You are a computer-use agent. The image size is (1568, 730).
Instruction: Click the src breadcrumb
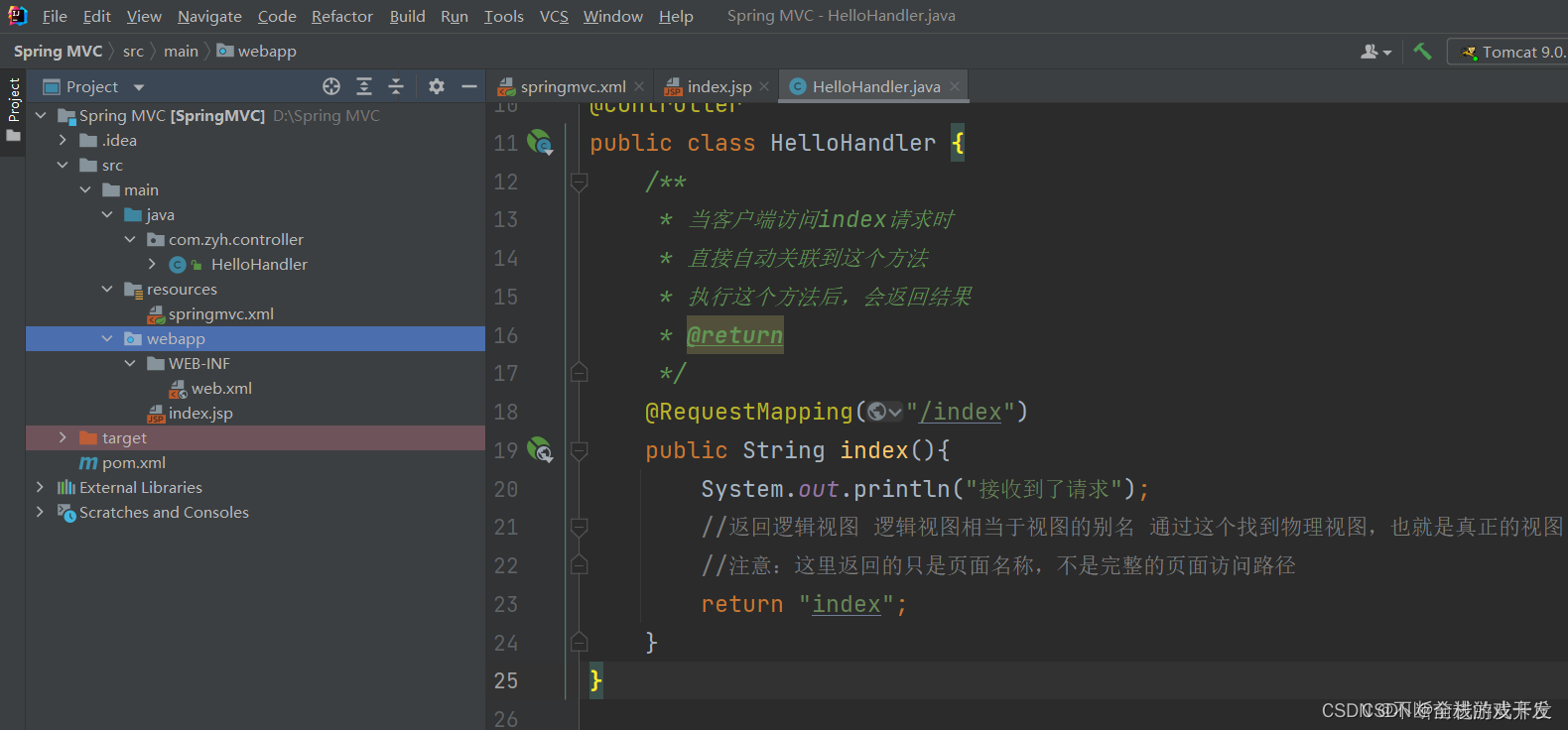point(133,52)
